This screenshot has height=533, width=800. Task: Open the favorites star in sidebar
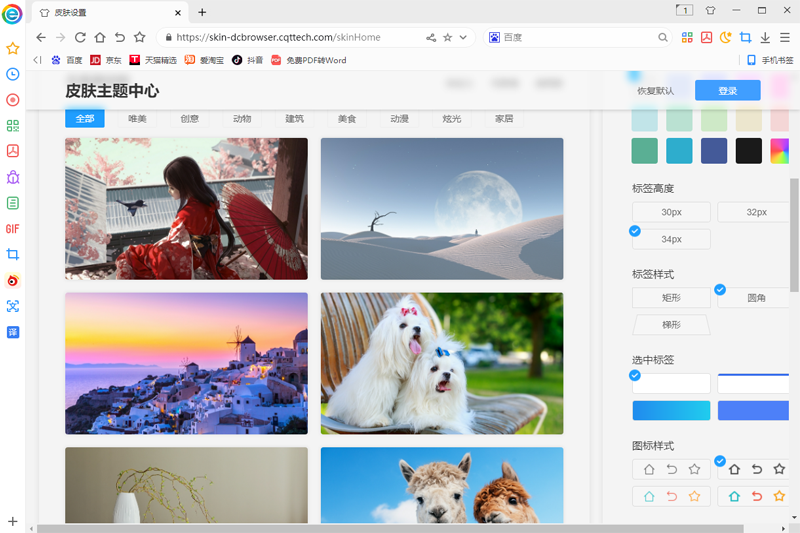point(12,48)
